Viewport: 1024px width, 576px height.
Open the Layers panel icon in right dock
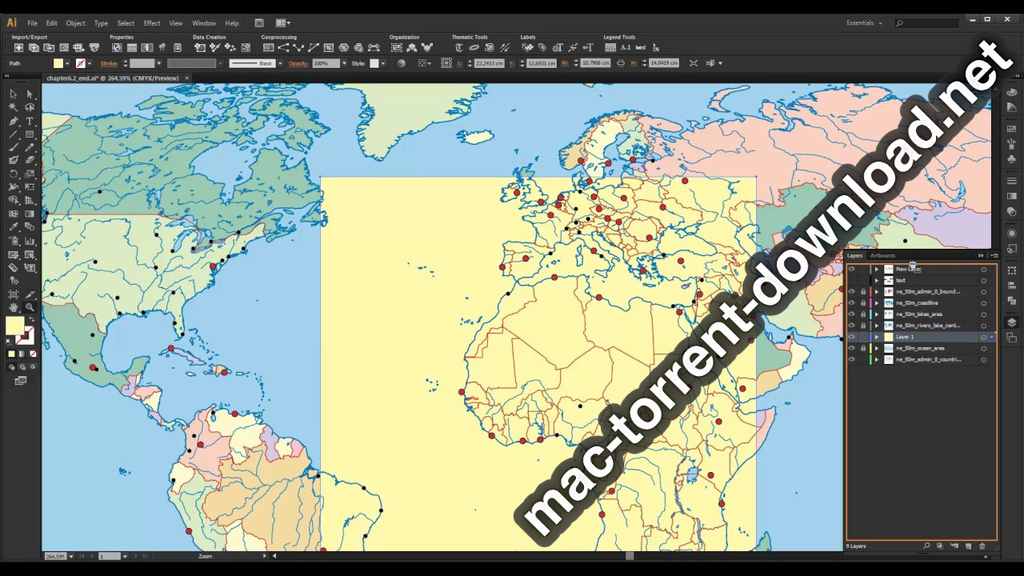click(x=1011, y=322)
